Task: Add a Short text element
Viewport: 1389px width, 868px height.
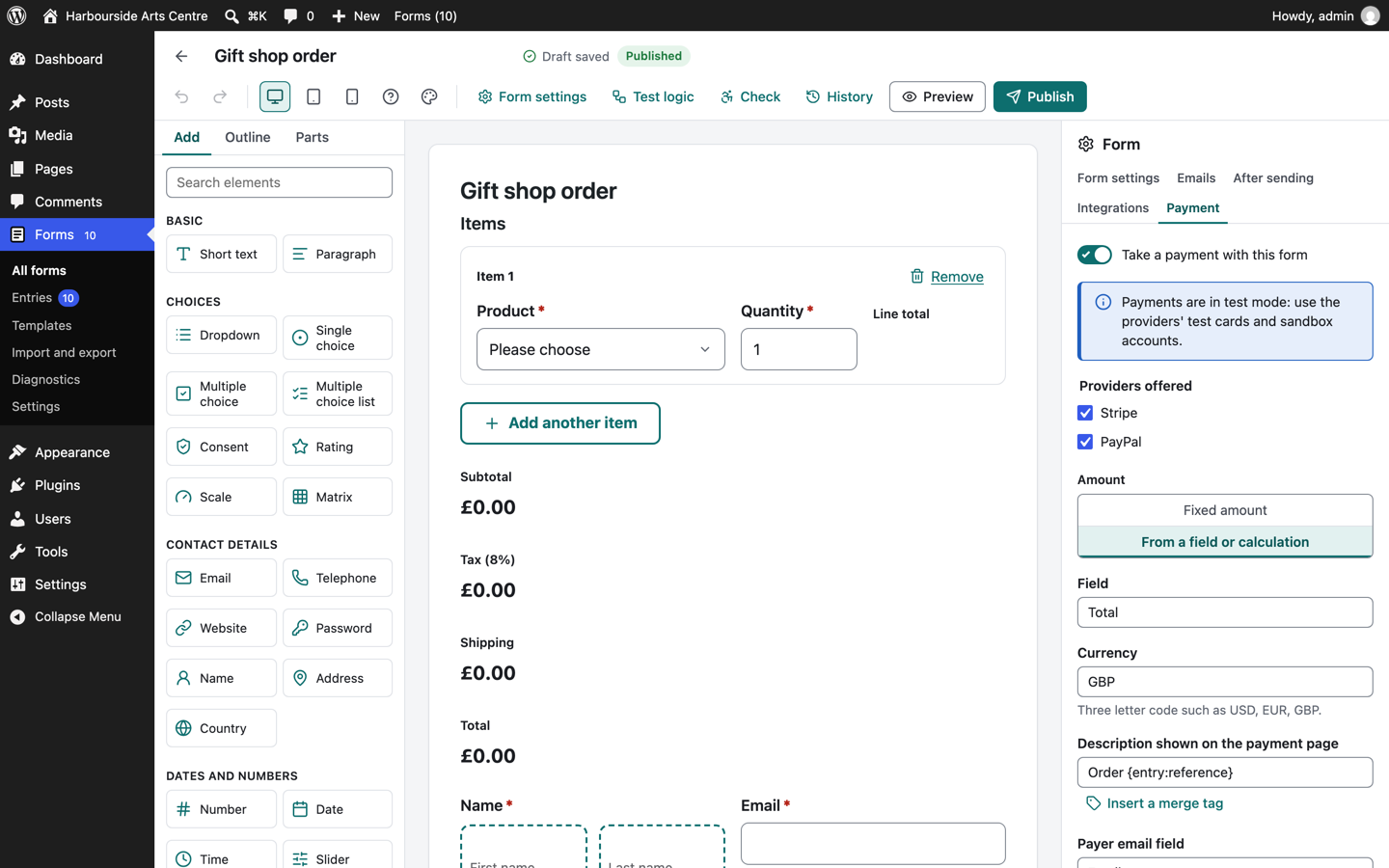Action: click(x=221, y=254)
